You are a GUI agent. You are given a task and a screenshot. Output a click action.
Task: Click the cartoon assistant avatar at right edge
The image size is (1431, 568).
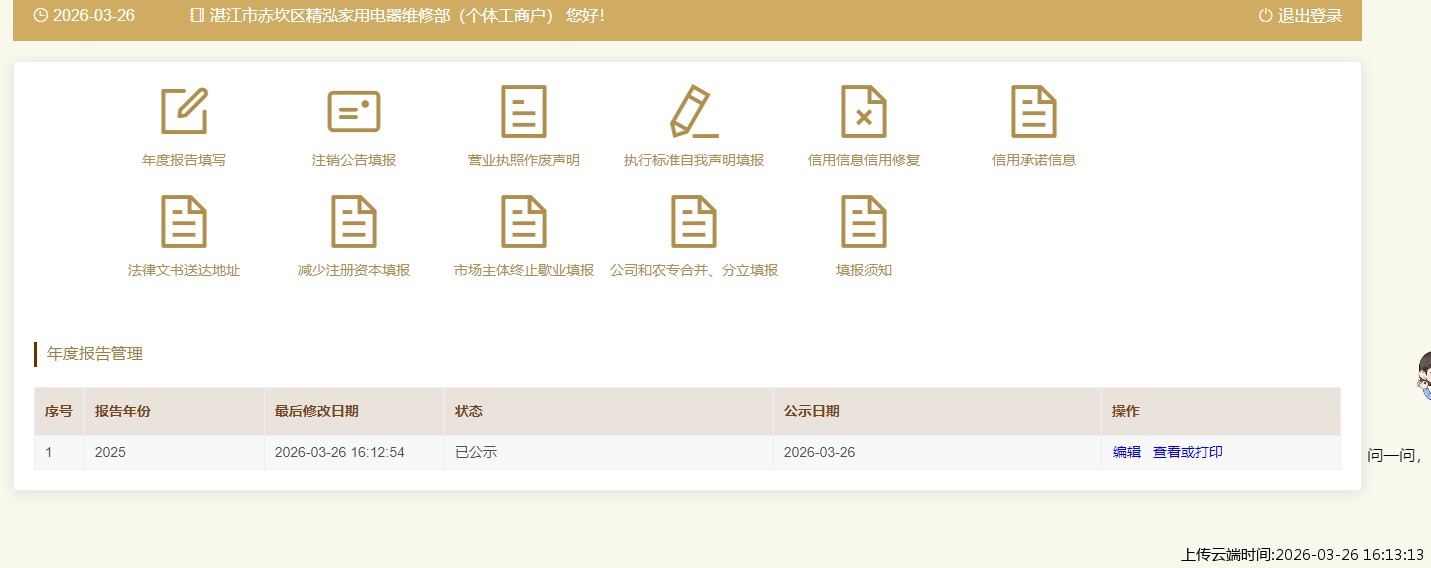tap(1424, 375)
